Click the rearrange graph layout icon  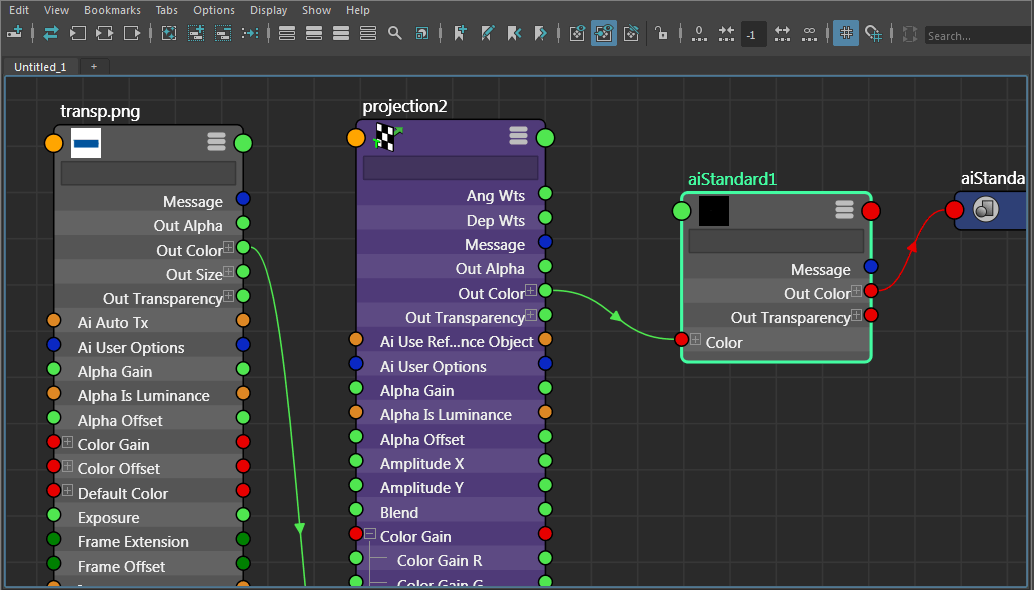click(250, 33)
